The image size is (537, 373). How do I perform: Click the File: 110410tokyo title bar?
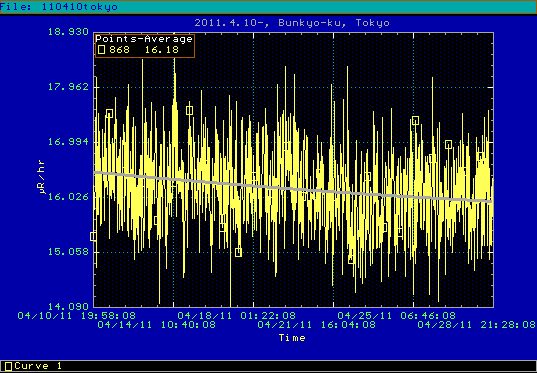coord(268,7)
